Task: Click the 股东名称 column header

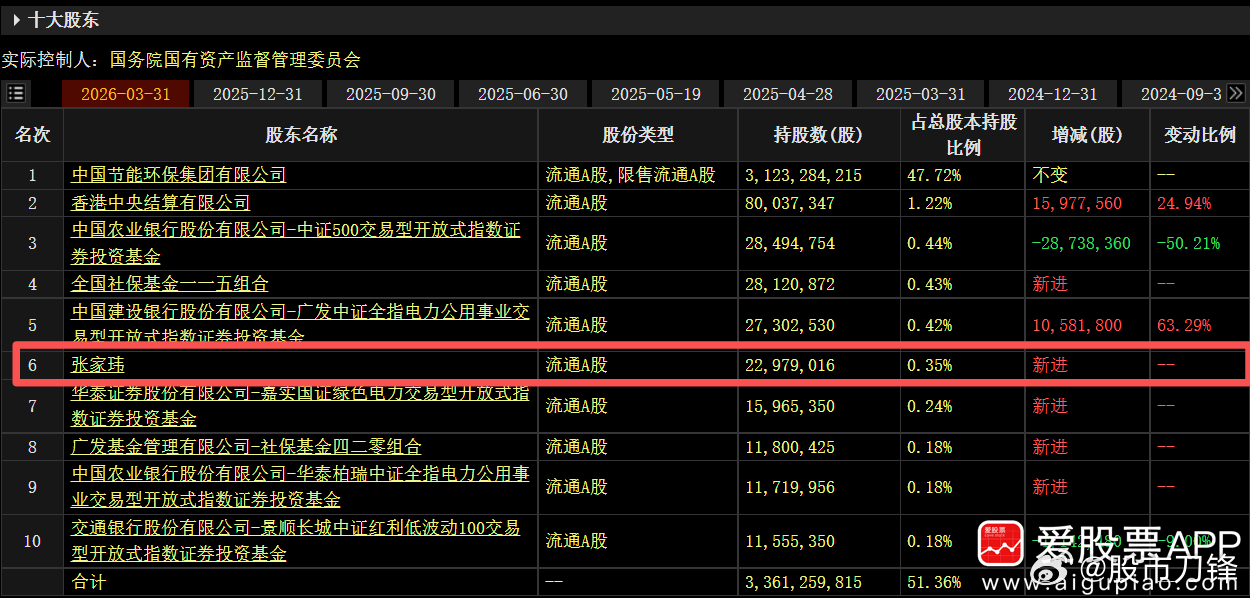Action: pyautogui.click(x=301, y=135)
